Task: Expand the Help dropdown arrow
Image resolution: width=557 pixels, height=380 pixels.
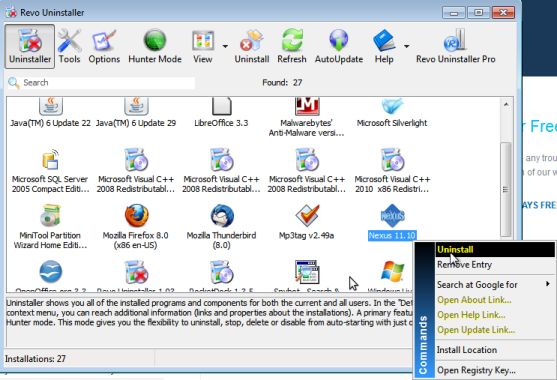Action: 407,46
